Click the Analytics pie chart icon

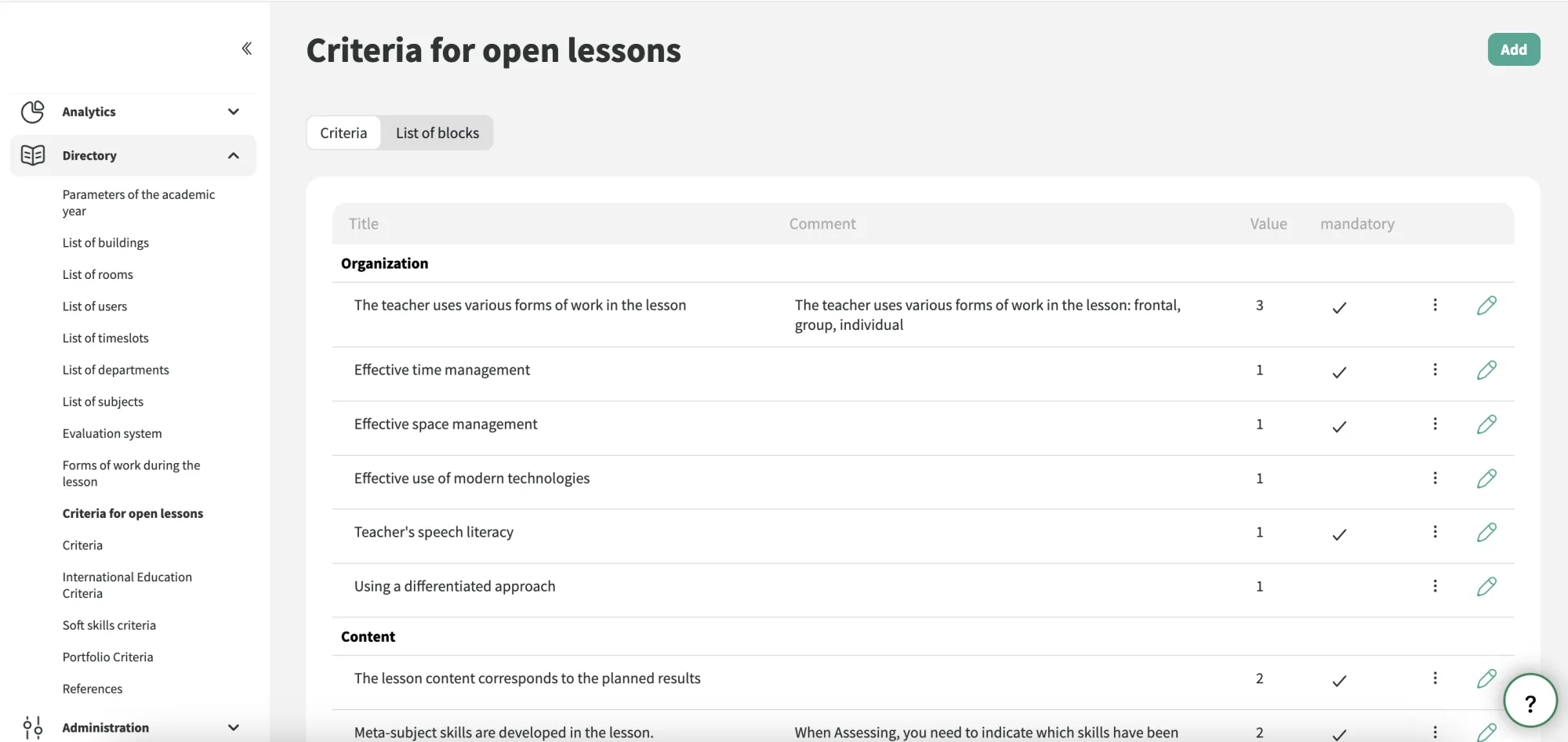point(33,112)
